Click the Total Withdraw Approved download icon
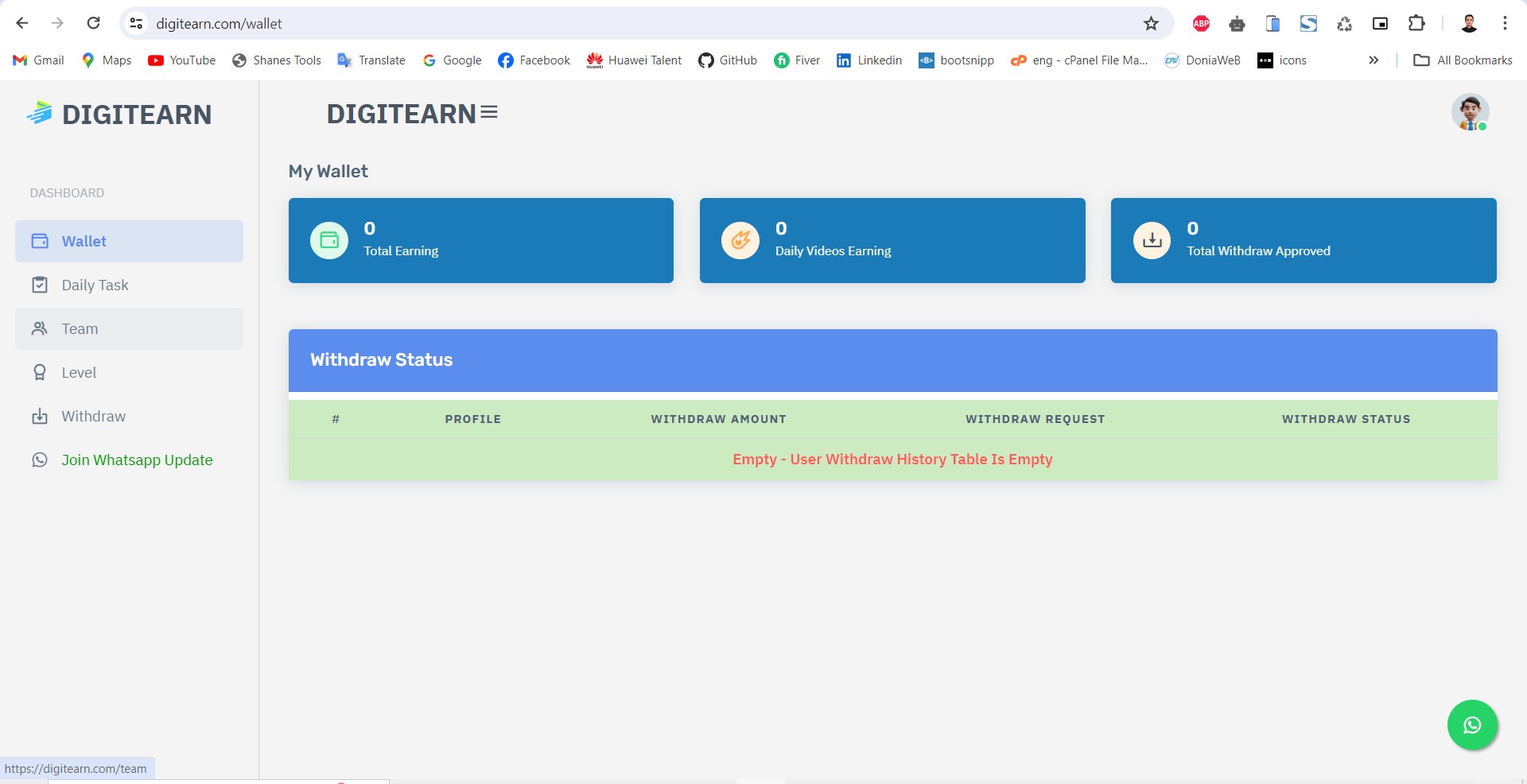The height and width of the screenshot is (784, 1527). coord(1152,240)
